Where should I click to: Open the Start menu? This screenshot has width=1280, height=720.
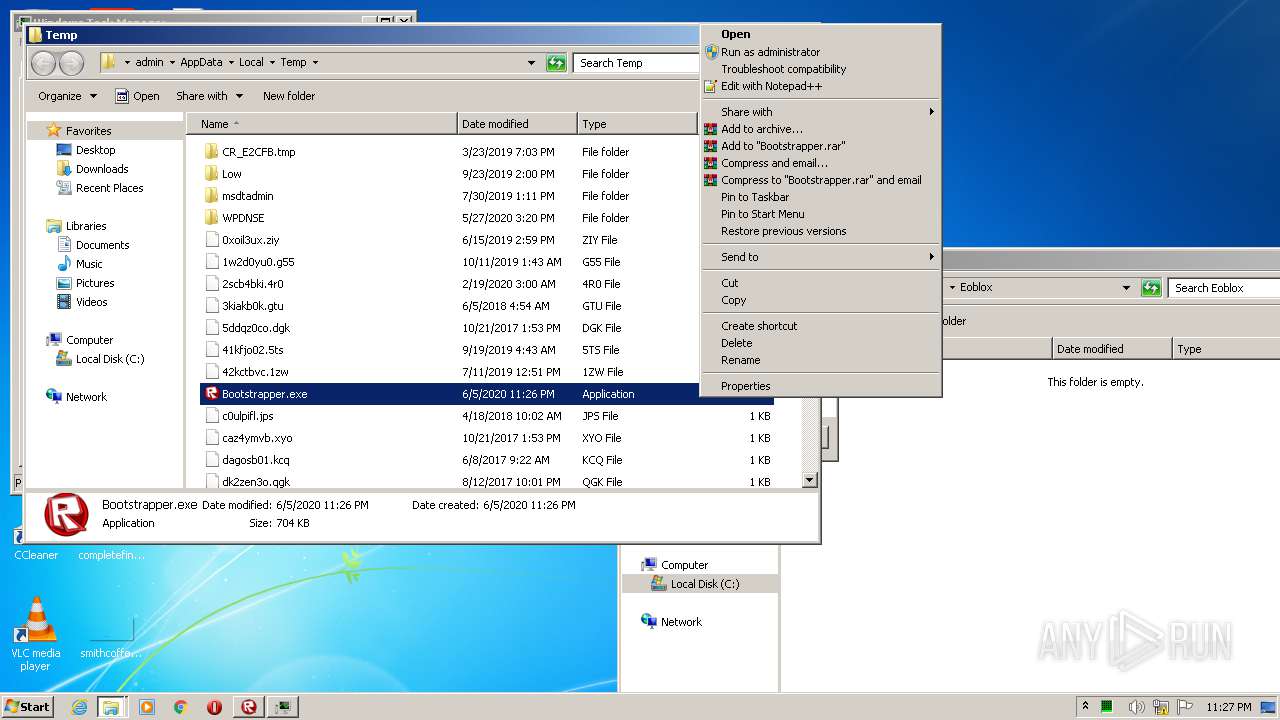point(27,706)
